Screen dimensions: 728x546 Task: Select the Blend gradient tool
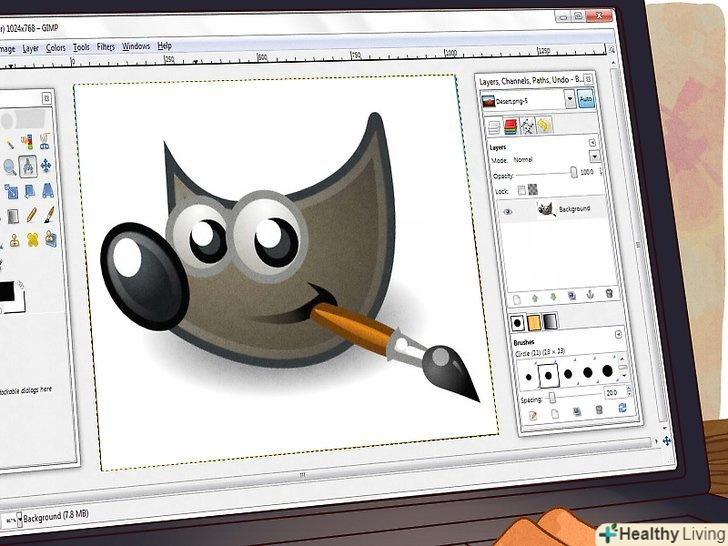pos(13,216)
